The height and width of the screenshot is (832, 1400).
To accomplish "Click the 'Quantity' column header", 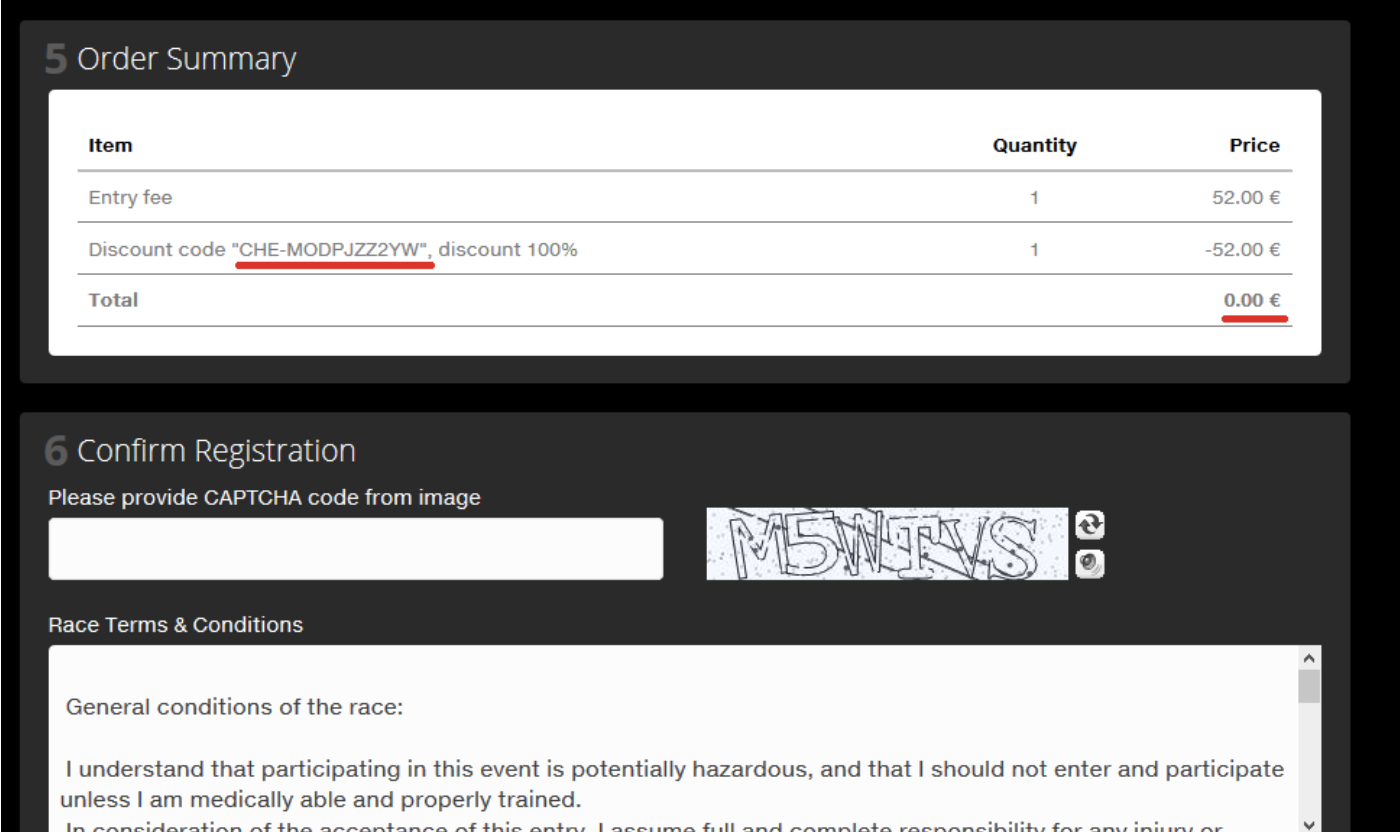I will 1034,145.
